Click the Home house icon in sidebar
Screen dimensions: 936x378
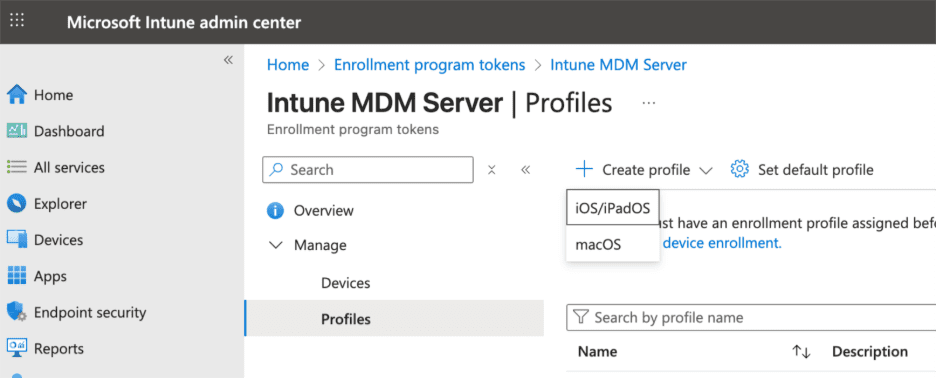17,95
